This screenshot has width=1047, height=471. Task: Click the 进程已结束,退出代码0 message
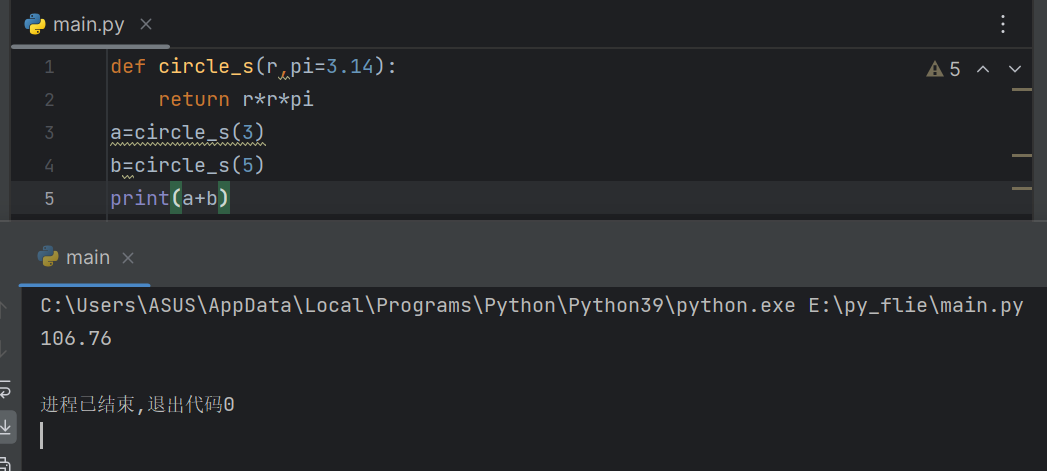click(138, 405)
